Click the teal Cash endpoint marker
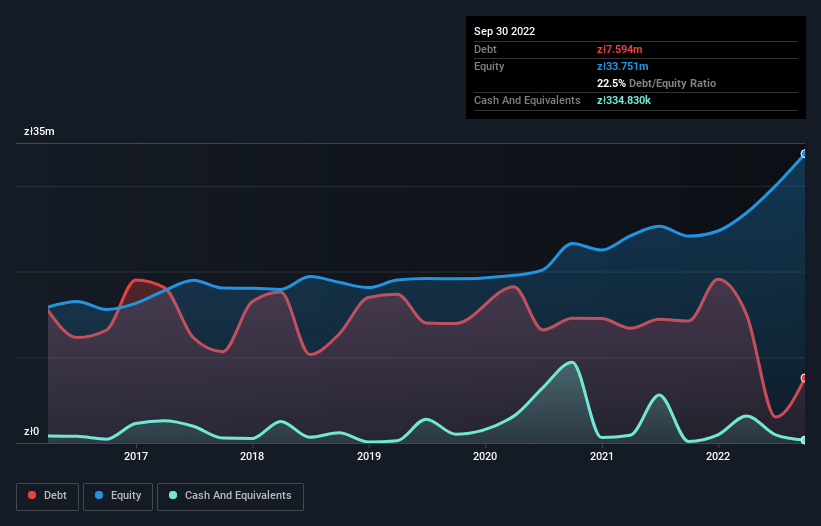 click(804, 440)
